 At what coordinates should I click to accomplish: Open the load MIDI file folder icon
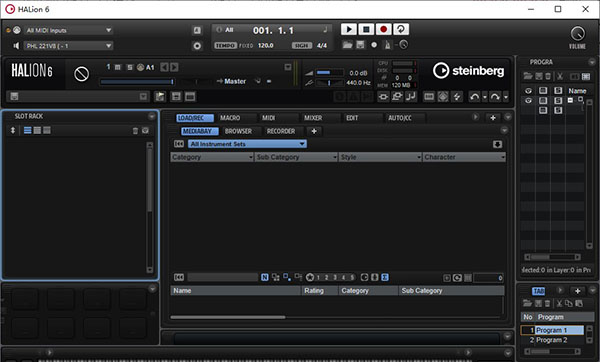coord(347,45)
